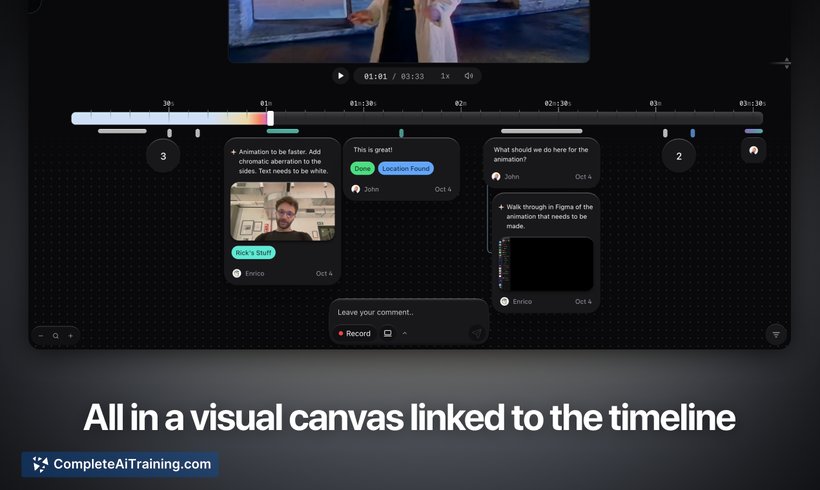Open the Figma walkthrough screen recording thumbnail
The height and width of the screenshot is (490, 820).
click(x=546, y=264)
